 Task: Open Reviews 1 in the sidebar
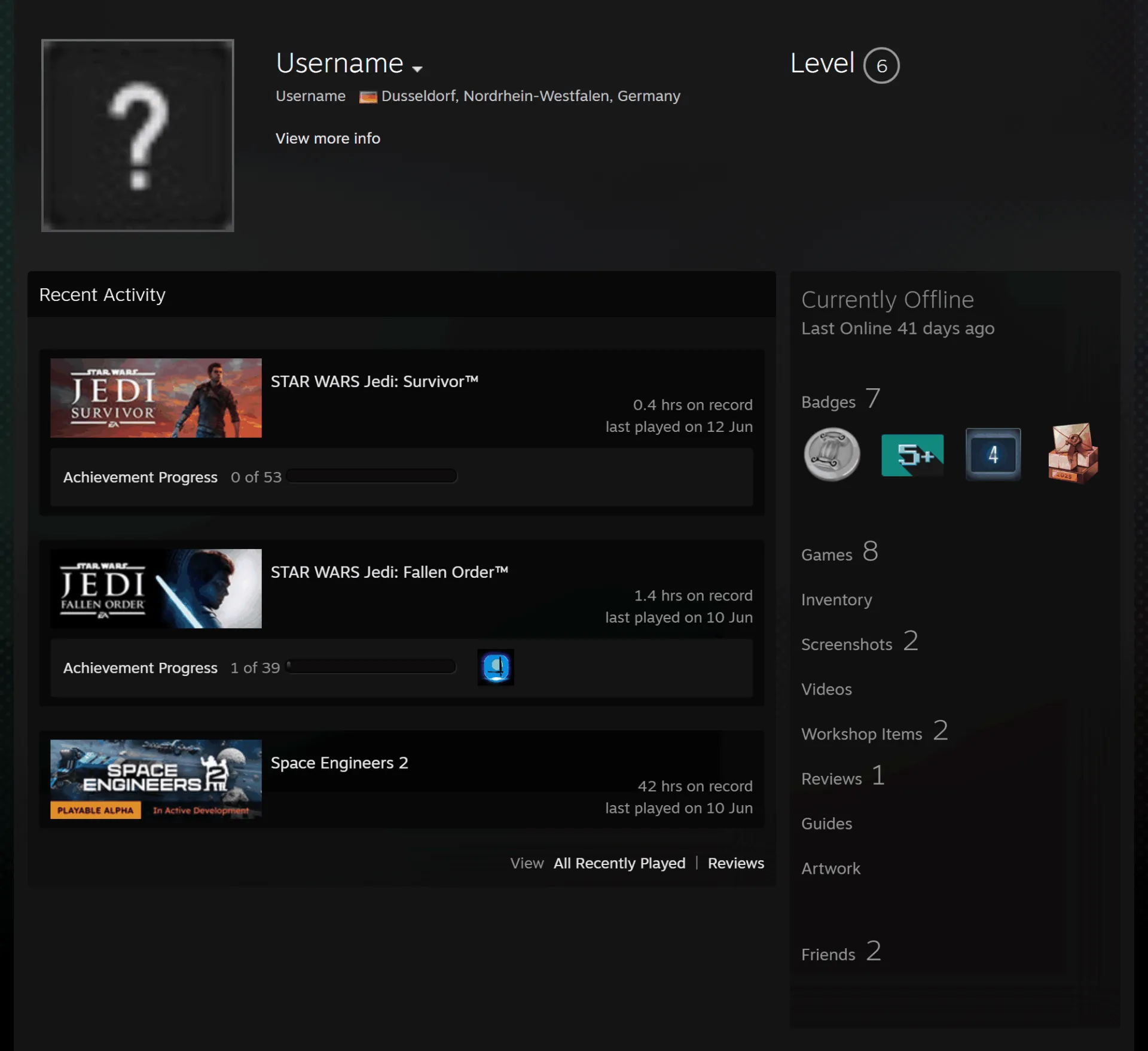(842, 776)
